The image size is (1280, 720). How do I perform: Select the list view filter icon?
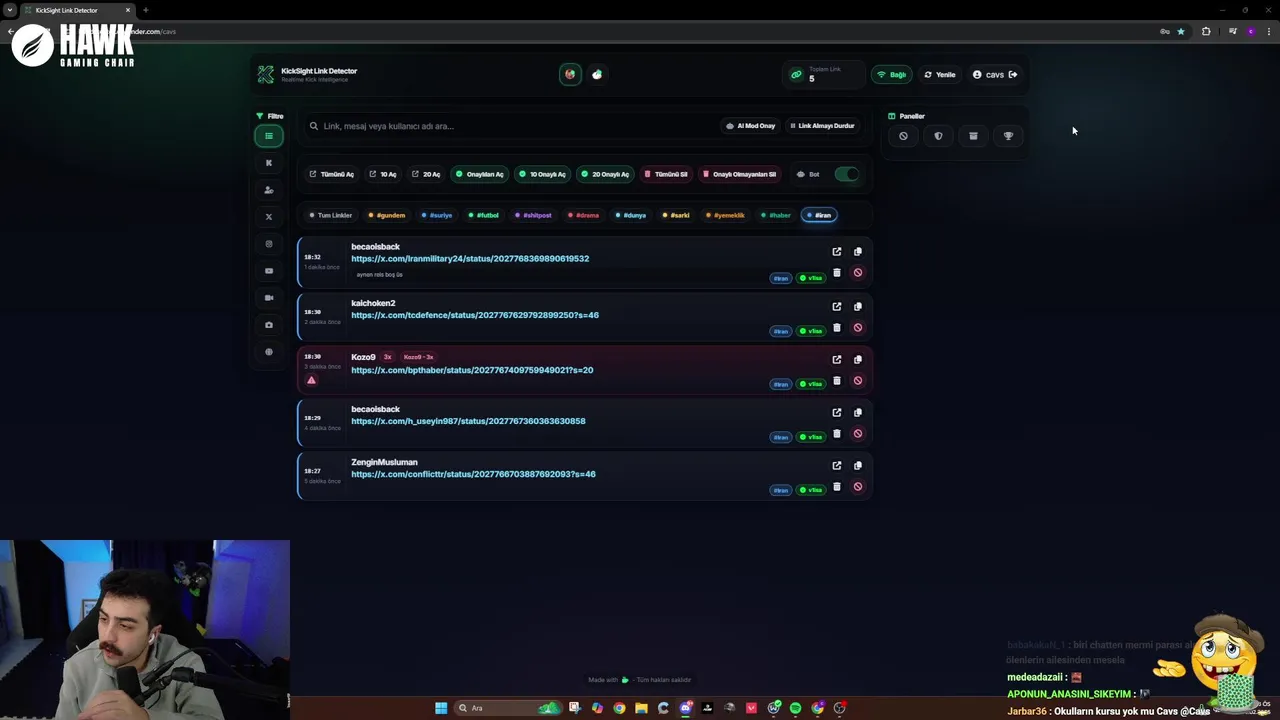269,136
